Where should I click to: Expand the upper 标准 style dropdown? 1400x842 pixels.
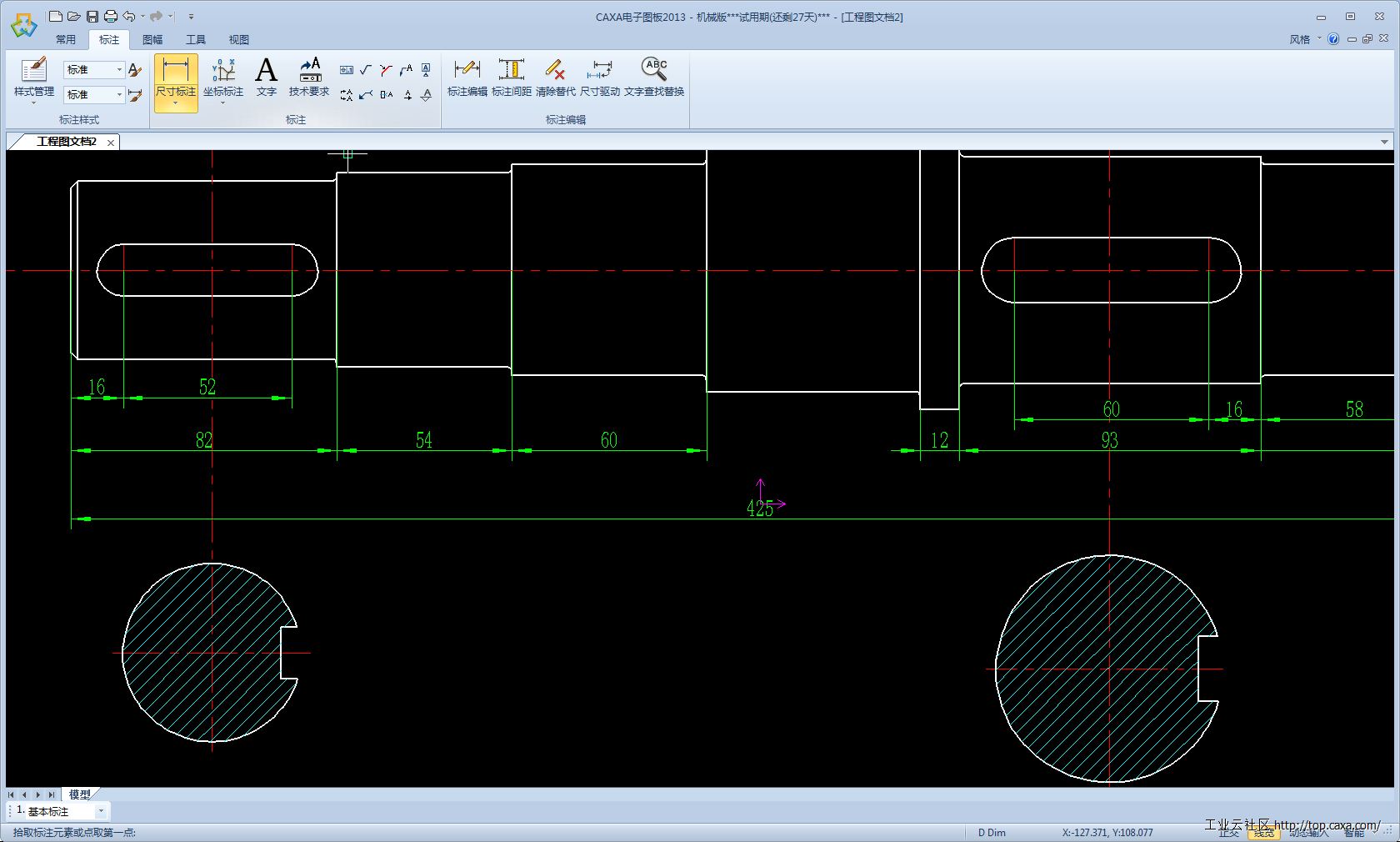point(119,70)
